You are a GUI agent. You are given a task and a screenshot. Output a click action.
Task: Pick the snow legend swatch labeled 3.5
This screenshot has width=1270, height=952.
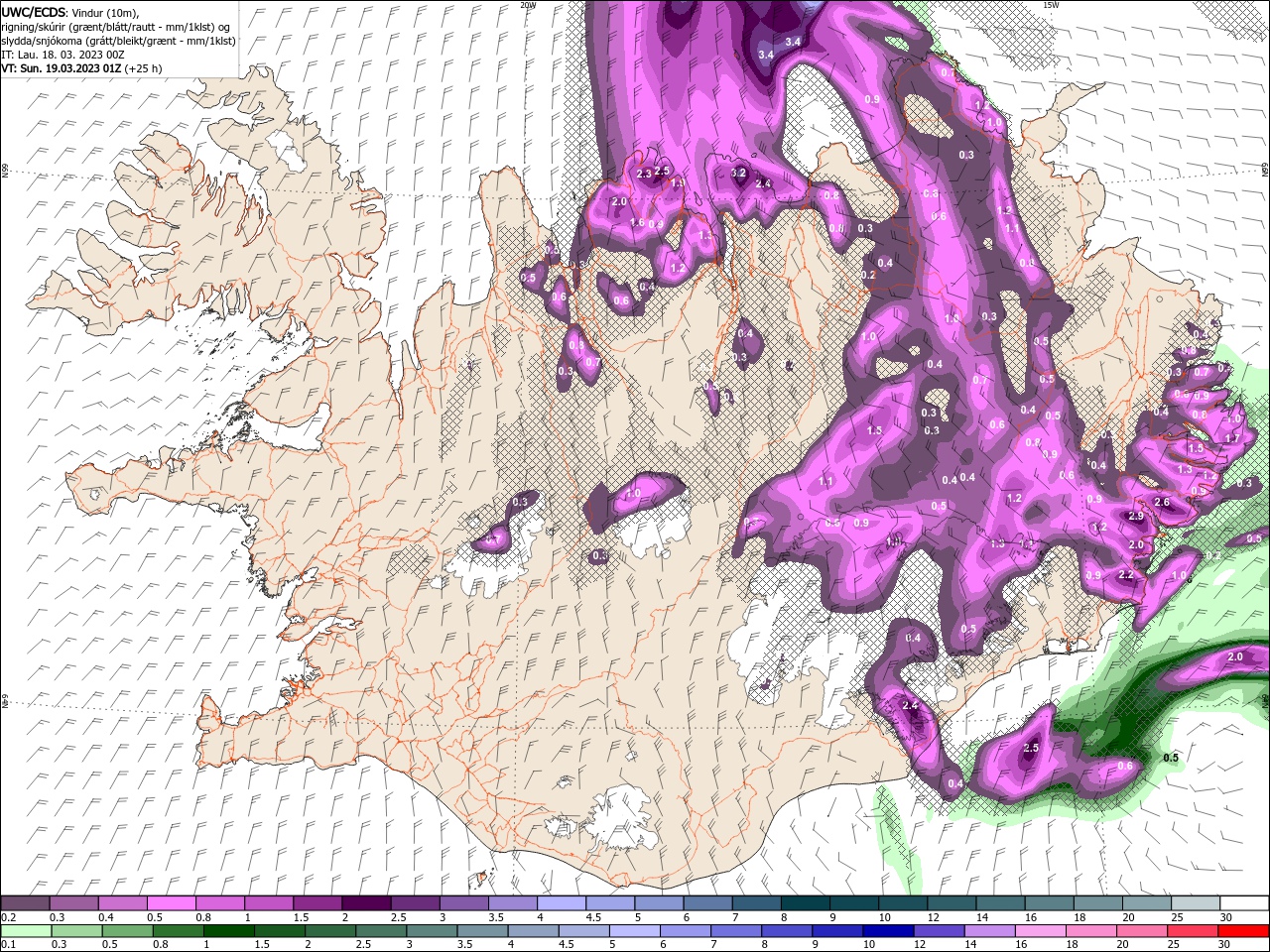pyautogui.click(x=512, y=903)
